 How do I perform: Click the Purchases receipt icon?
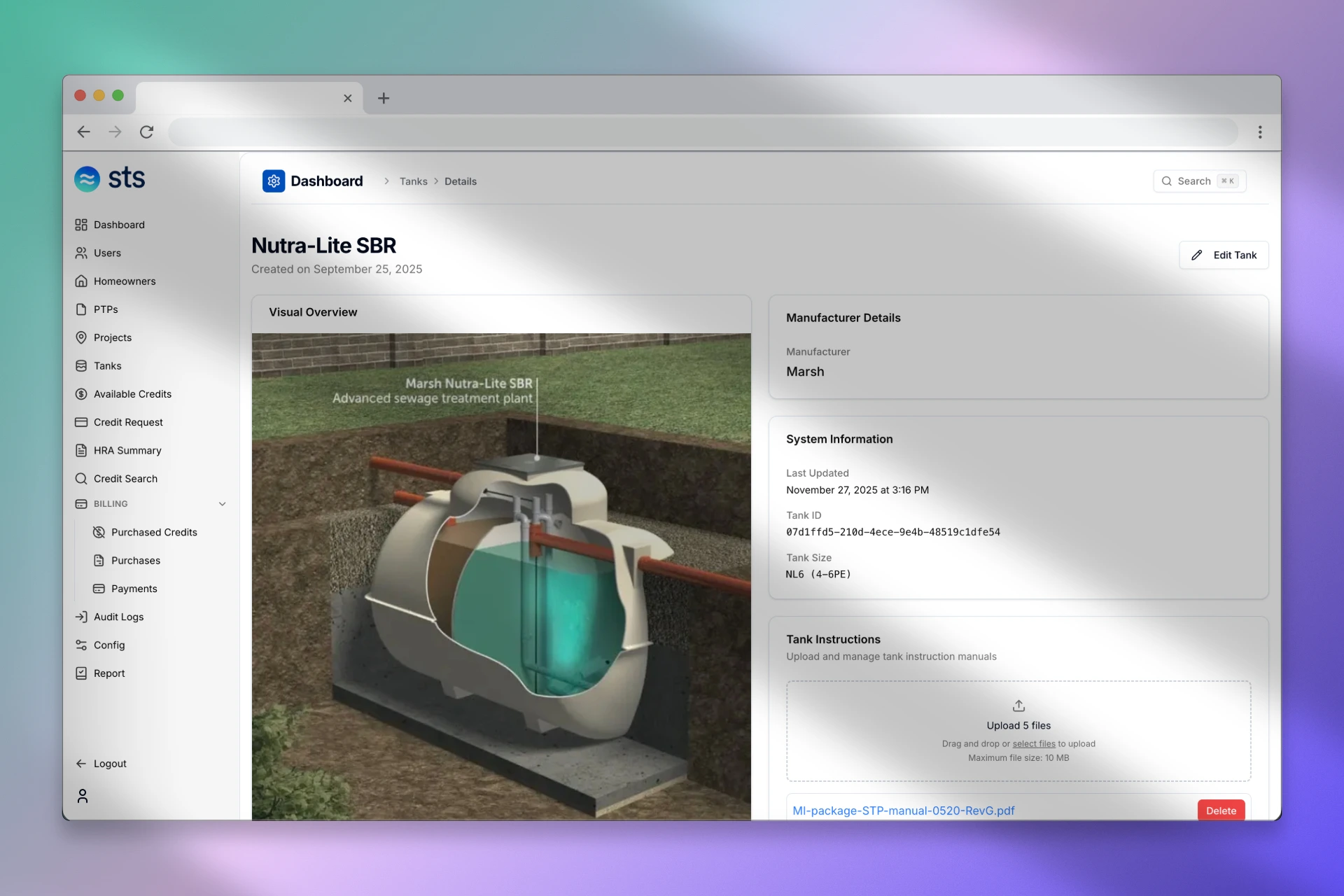coord(99,561)
